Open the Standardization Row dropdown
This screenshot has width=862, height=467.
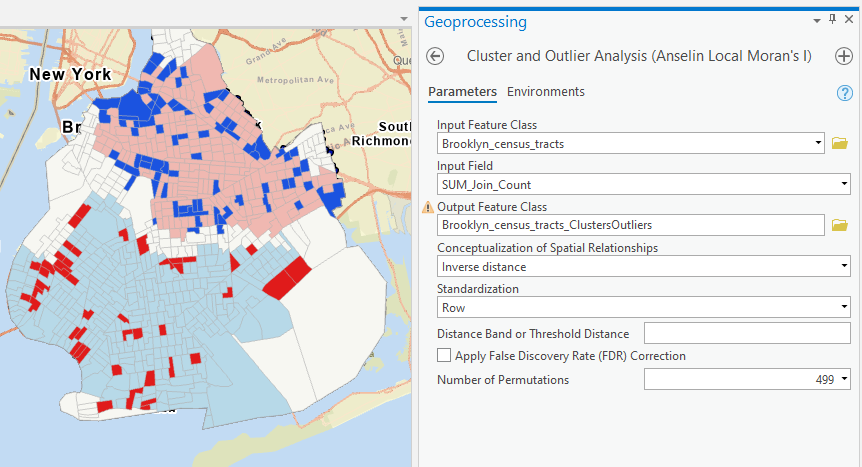click(x=844, y=308)
